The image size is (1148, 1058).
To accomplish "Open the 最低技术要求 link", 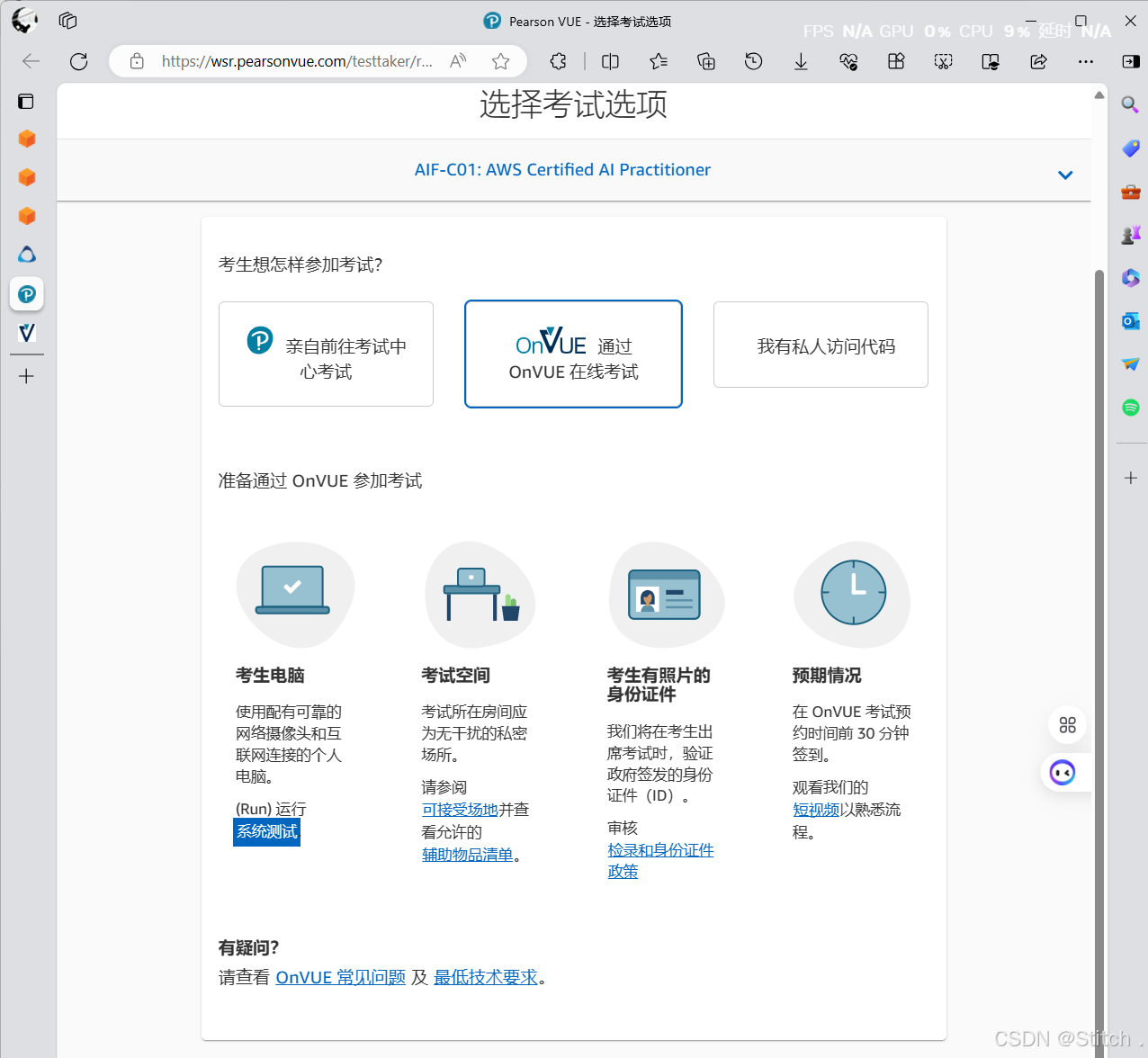I will 486,978.
